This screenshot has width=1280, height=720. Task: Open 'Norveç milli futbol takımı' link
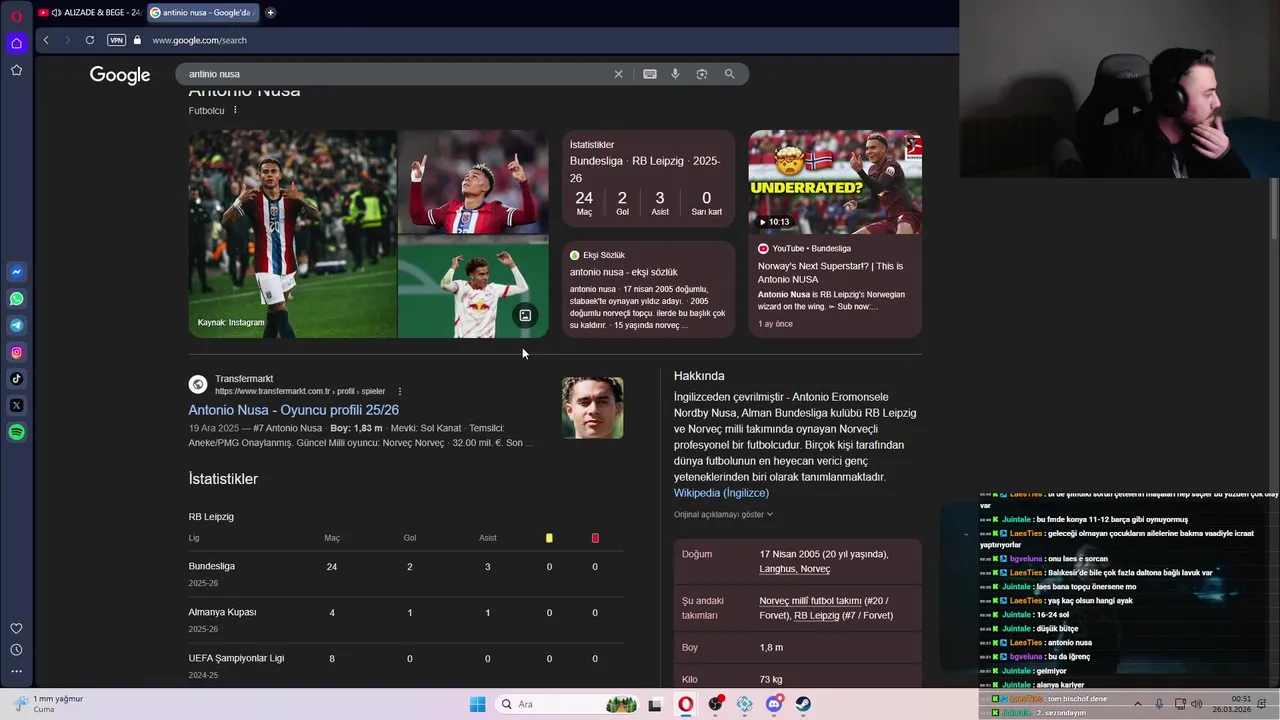810,601
